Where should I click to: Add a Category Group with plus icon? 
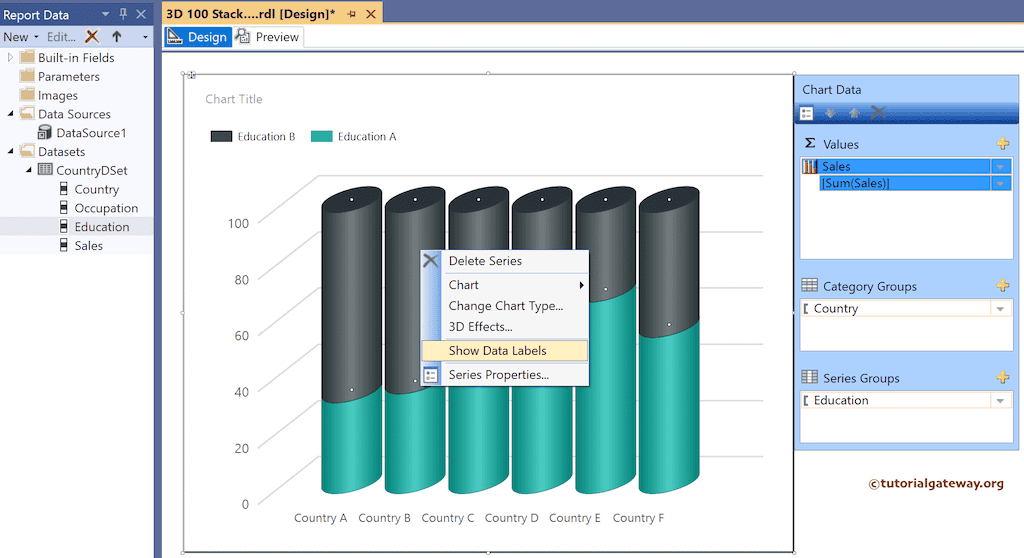[1003, 286]
